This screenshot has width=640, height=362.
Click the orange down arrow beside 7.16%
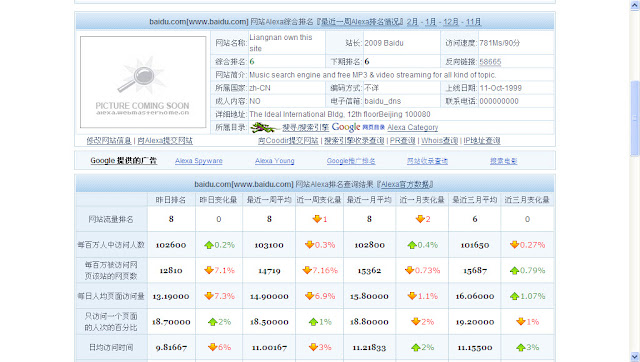coord(307,270)
